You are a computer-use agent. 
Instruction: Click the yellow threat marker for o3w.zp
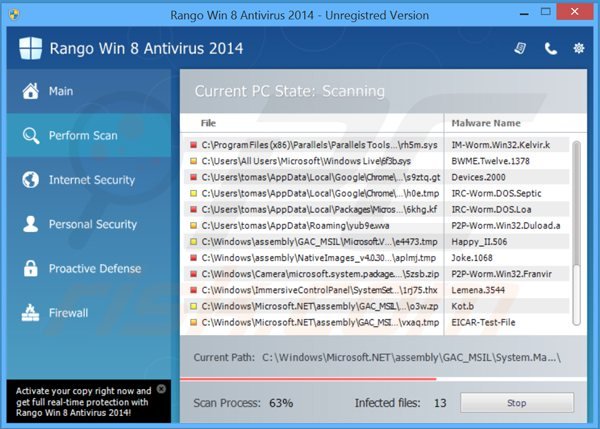pyautogui.click(x=194, y=306)
